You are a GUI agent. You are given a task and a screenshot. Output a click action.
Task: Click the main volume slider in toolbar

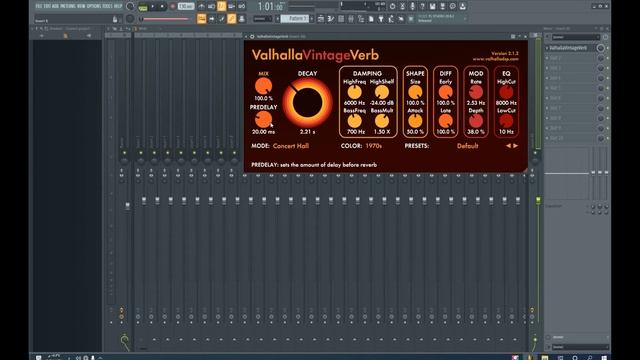pyautogui.click(x=165, y=19)
